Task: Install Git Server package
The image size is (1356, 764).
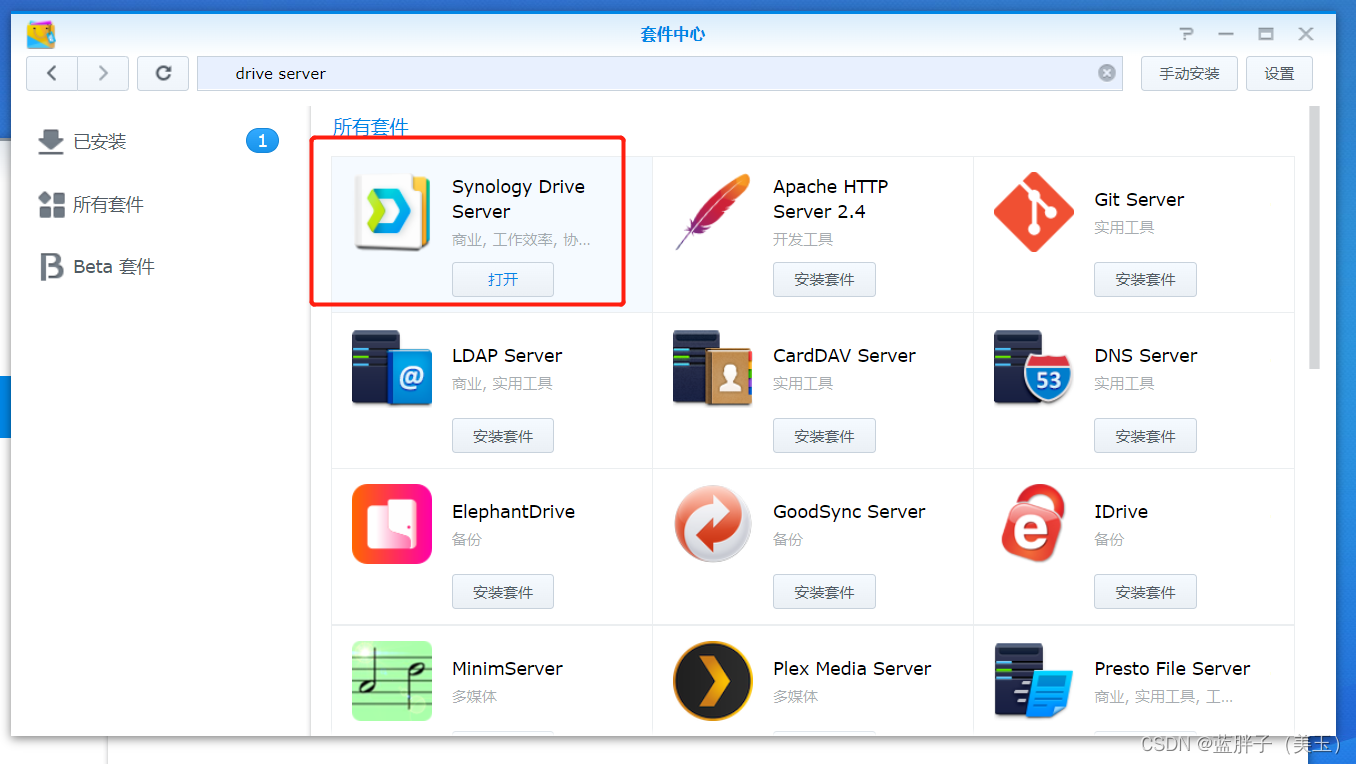Action: [1145, 279]
